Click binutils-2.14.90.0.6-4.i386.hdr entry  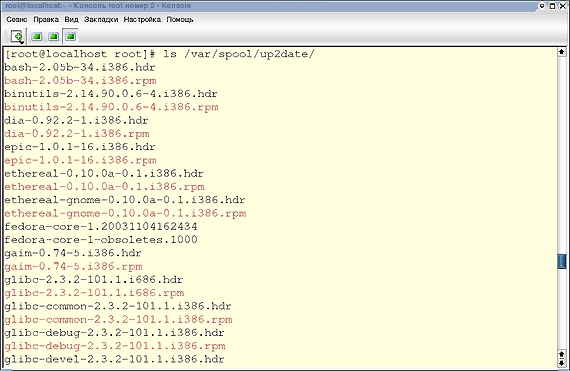111,94
